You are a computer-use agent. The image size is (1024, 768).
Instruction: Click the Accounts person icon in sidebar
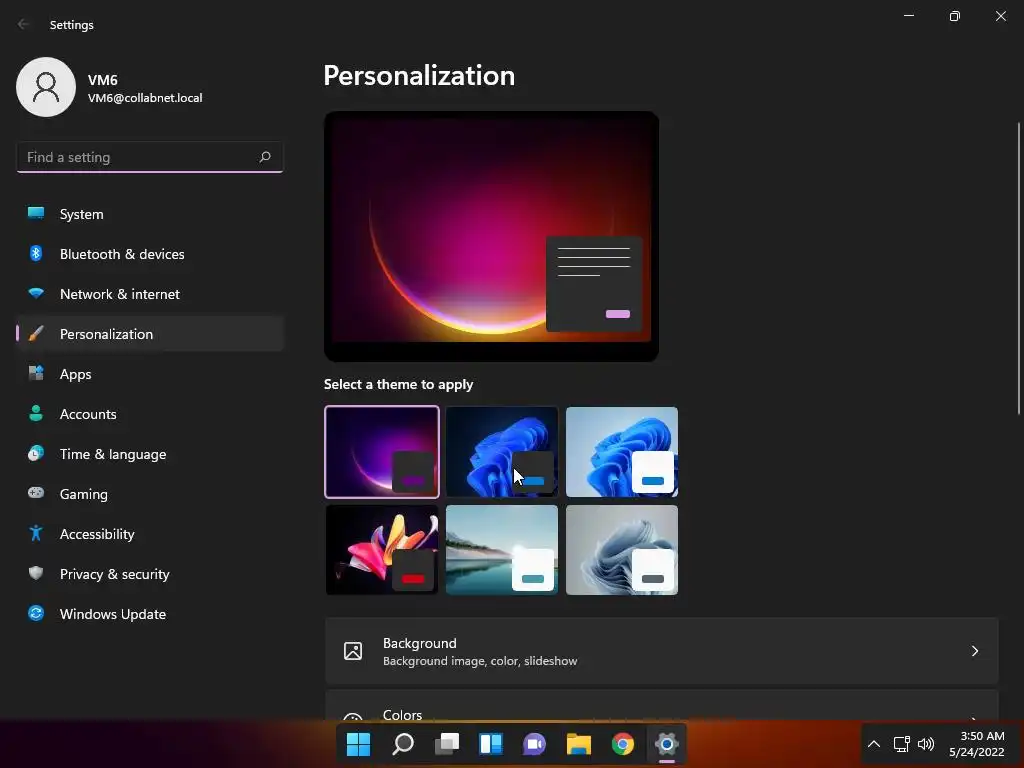pyautogui.click(x=36, y=413)
